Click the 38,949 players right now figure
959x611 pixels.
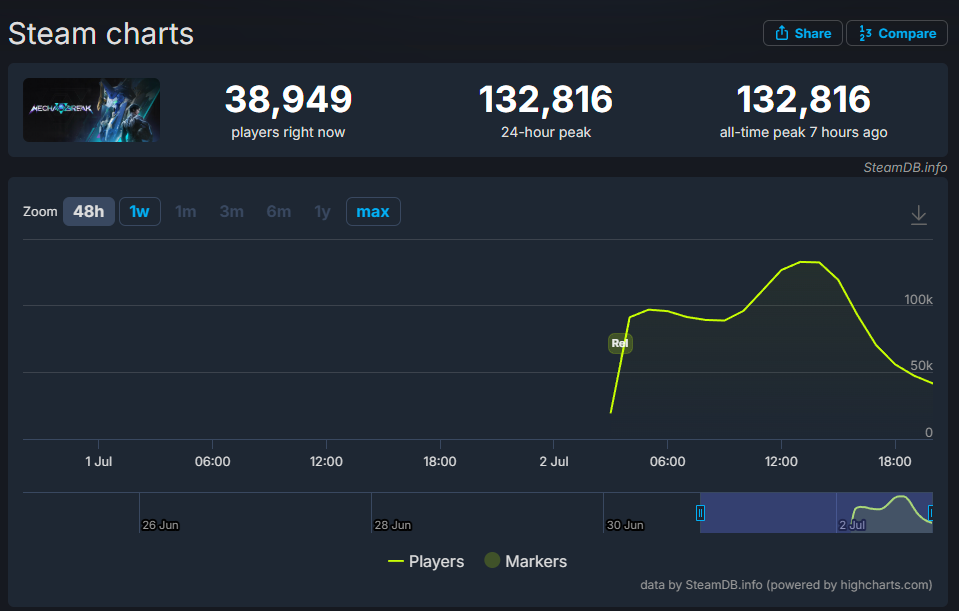point(288,99)
